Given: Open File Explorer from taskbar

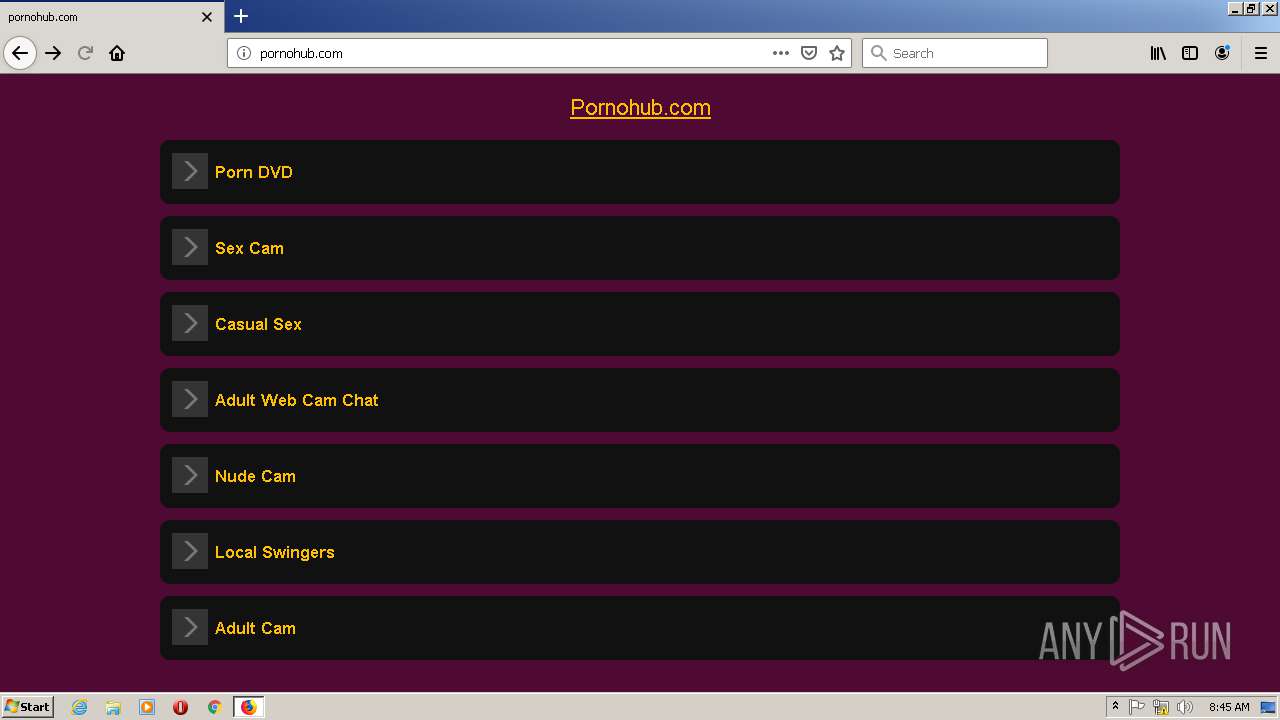Looking at the screenshot, I should 113,707.
